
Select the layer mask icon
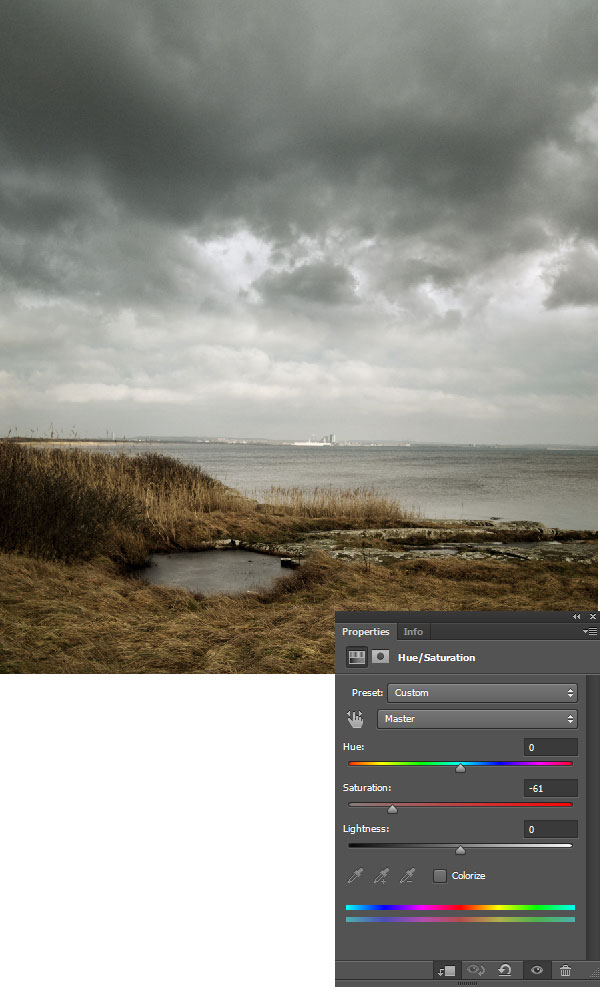click(x=381, y=657)
